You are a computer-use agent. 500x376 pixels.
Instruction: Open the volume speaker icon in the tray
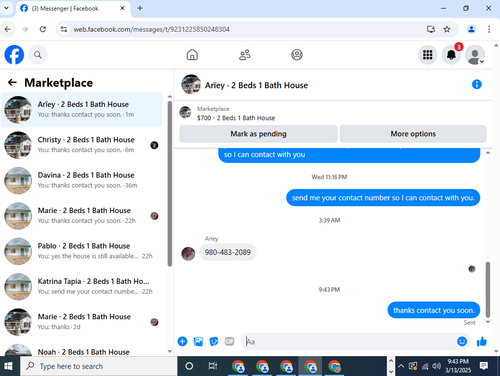tap(436, 366)
